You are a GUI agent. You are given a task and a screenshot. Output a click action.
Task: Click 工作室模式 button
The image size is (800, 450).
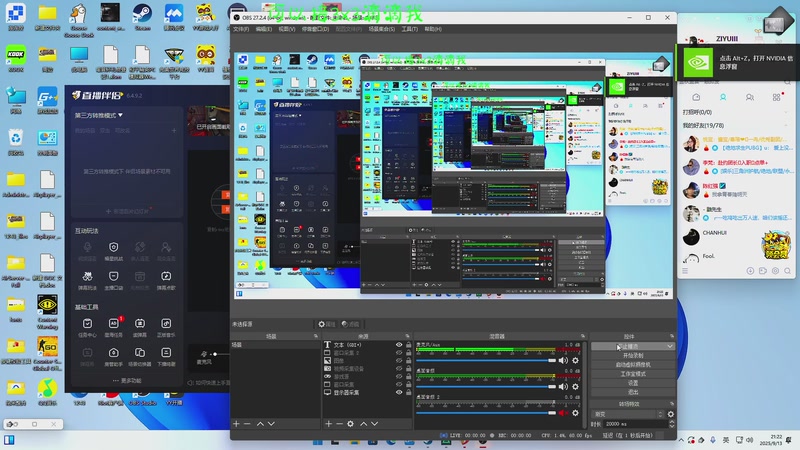(633, 374)
